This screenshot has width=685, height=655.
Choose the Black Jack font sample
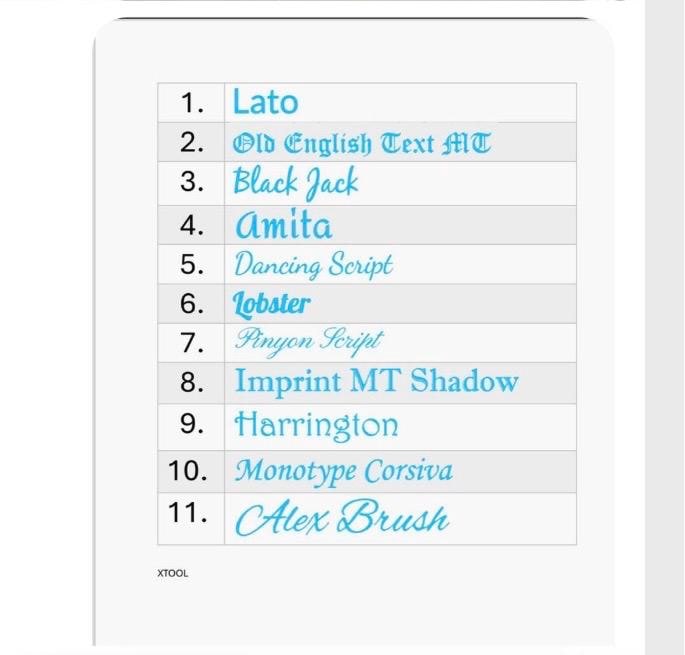[295, 183]
